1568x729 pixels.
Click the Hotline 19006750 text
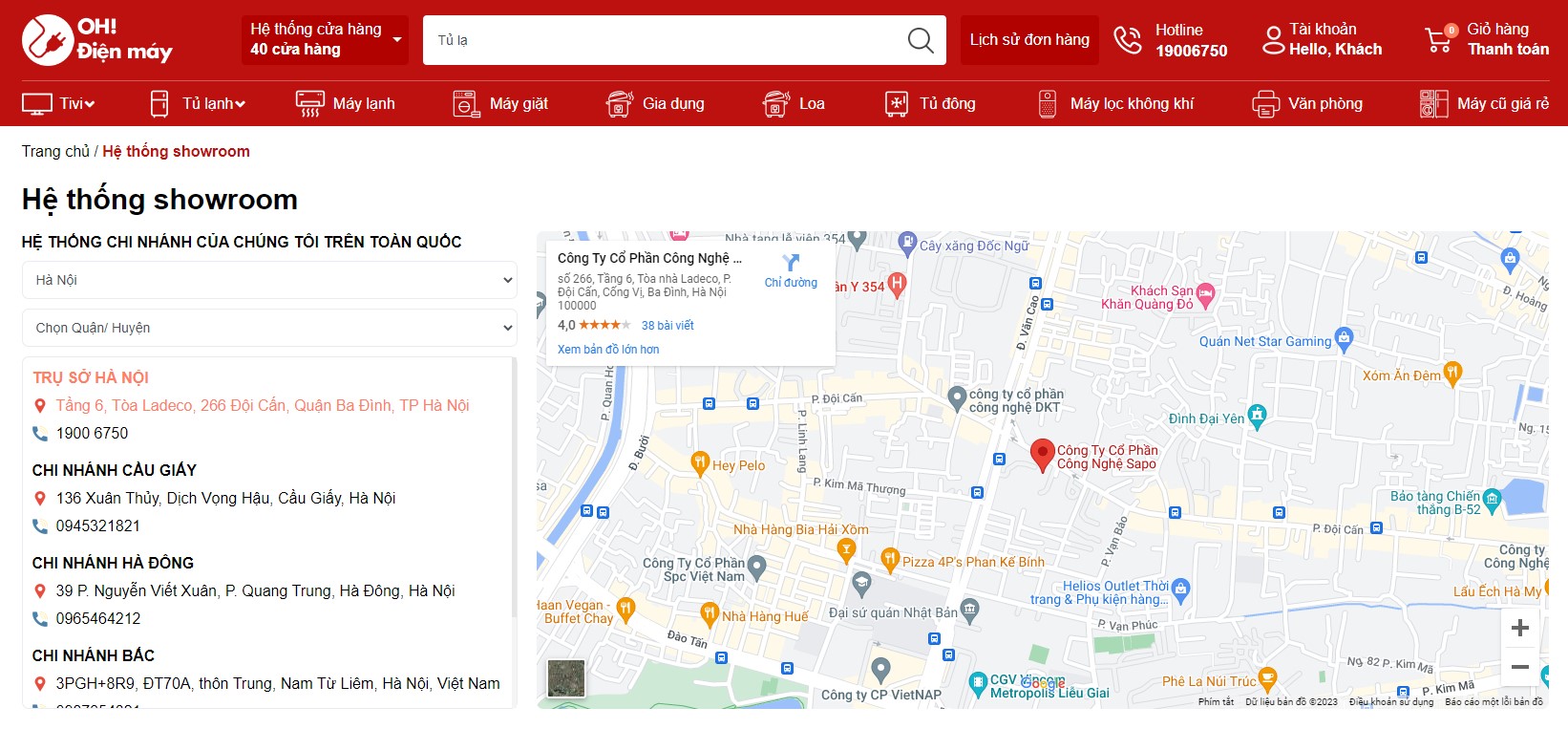click(1192, 40)
